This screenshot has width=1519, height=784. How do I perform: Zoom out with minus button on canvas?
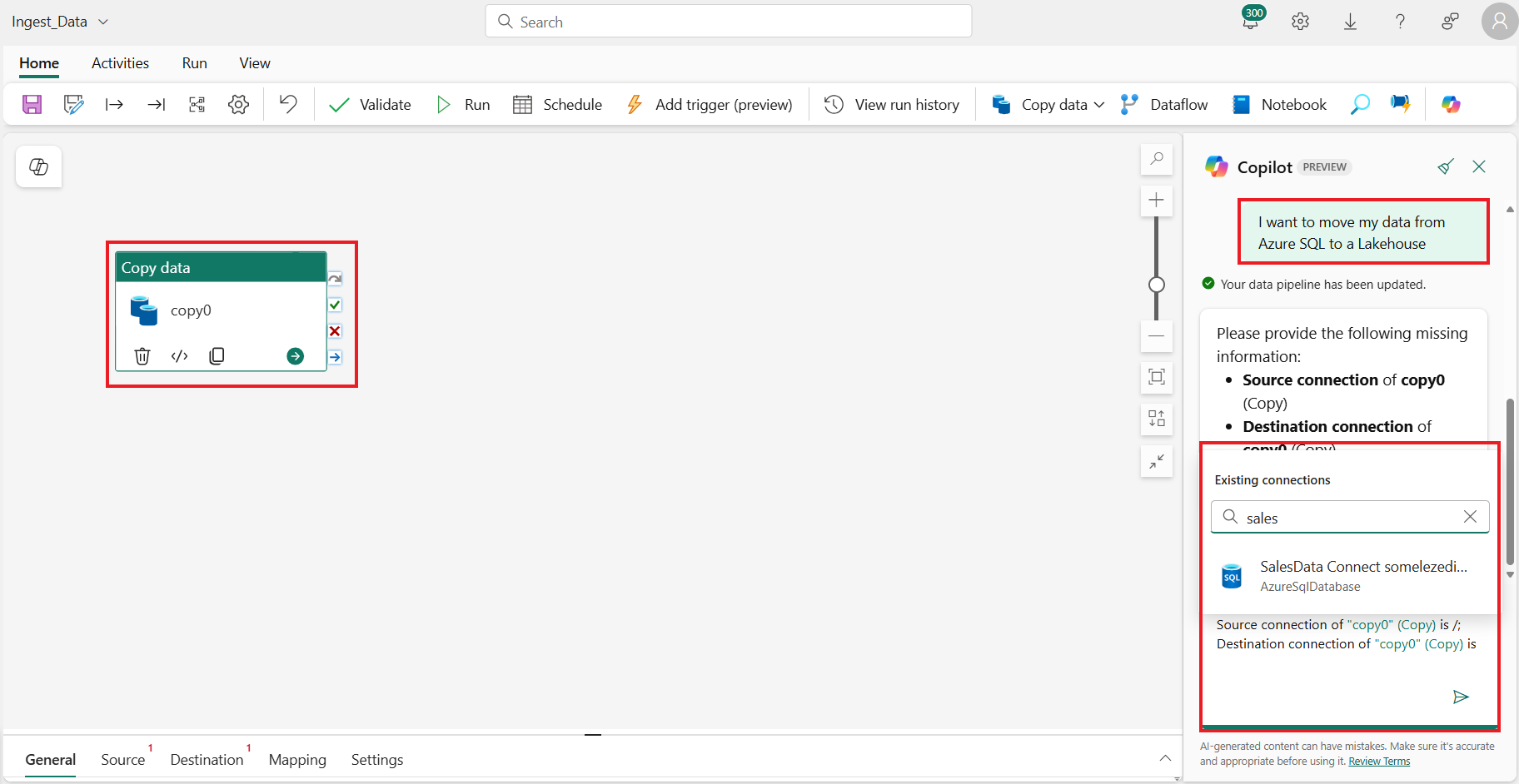(x=1157, y=336)
